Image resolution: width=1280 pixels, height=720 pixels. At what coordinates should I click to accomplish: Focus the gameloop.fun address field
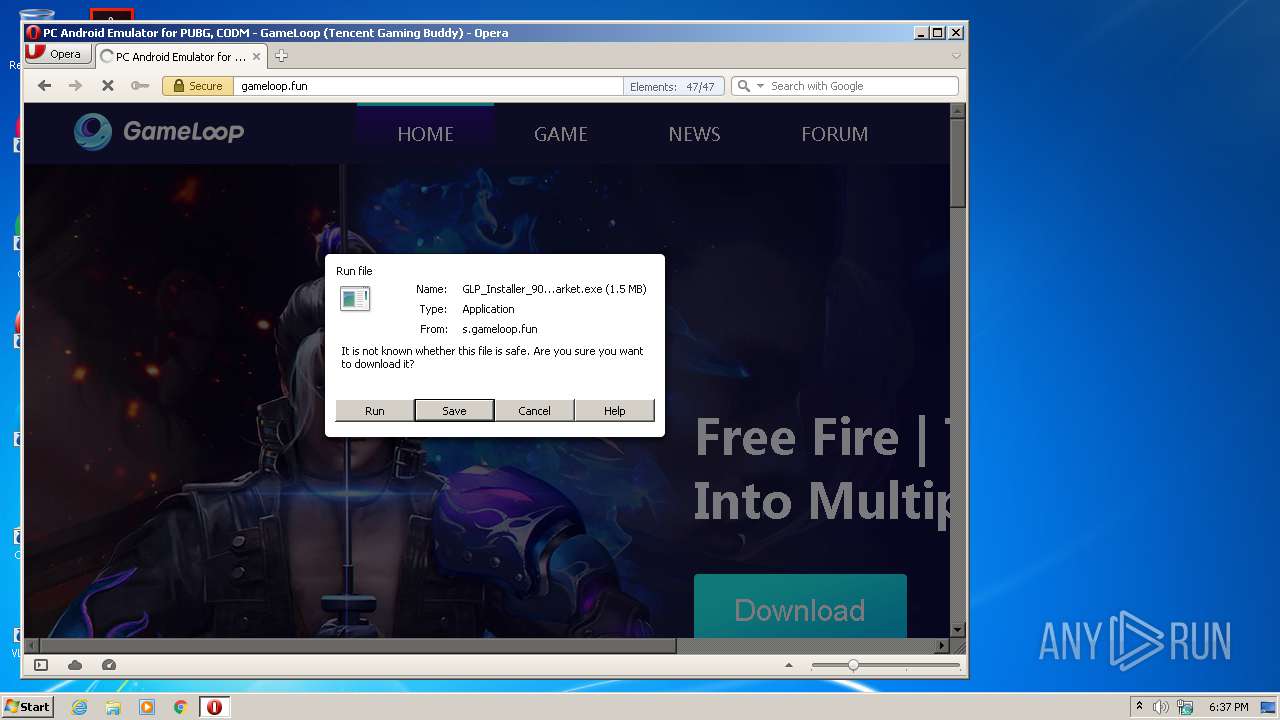(x=428, y=86)
